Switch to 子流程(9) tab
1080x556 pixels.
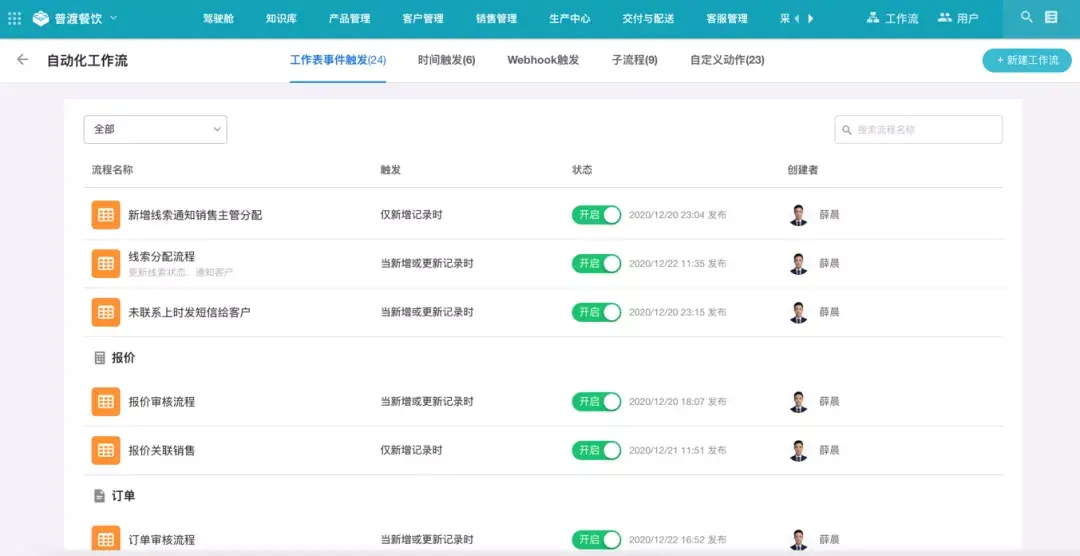634,60
